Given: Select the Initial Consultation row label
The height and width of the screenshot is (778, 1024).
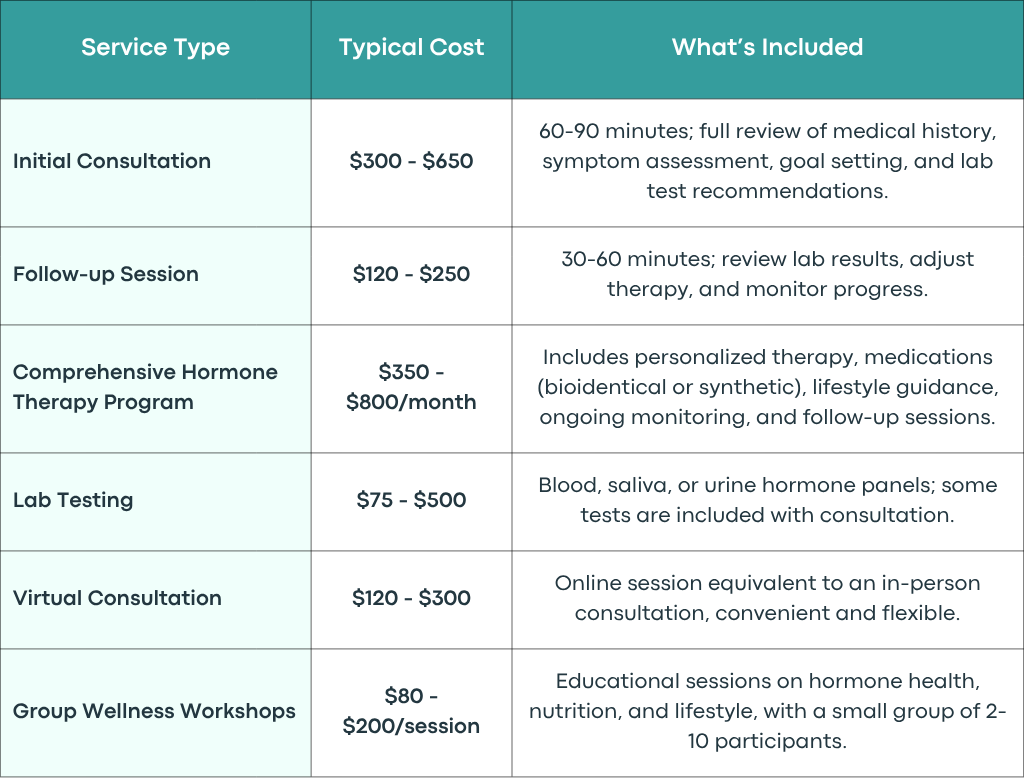Looking at the screenshot, I should (x=112, y=161).
